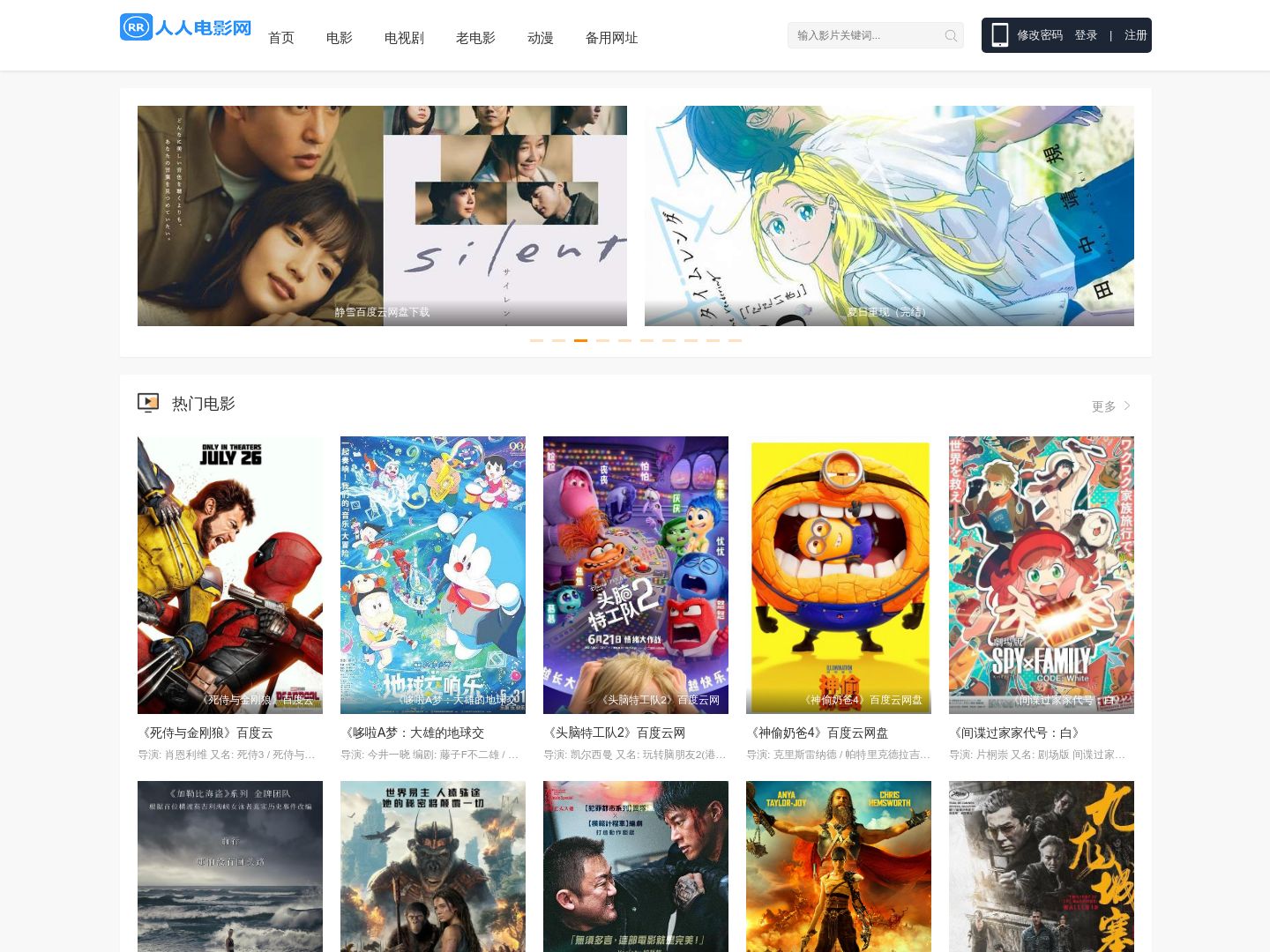
Task: Click title 《哆啦A梦：大雄的地球交
Action: pos(413,733)
